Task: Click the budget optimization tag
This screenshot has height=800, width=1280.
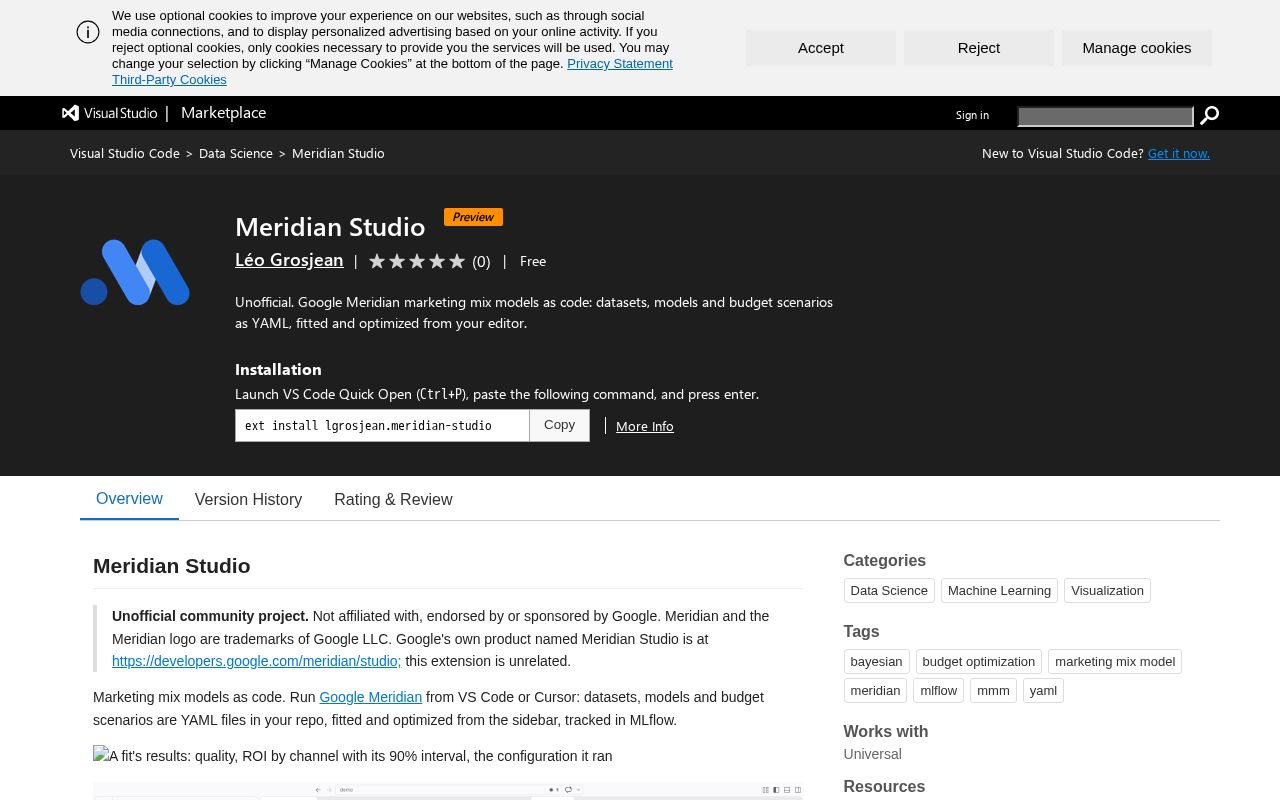Action: (x=978, y=661)
